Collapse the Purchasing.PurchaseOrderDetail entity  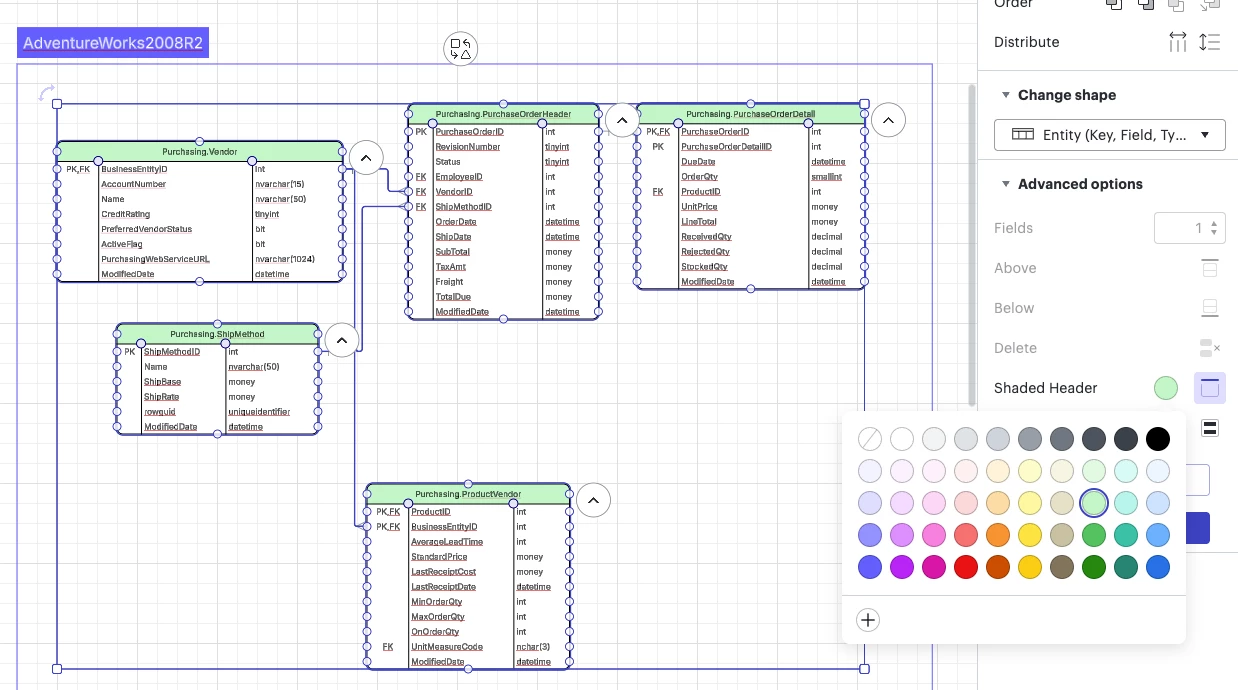point(888,120)
